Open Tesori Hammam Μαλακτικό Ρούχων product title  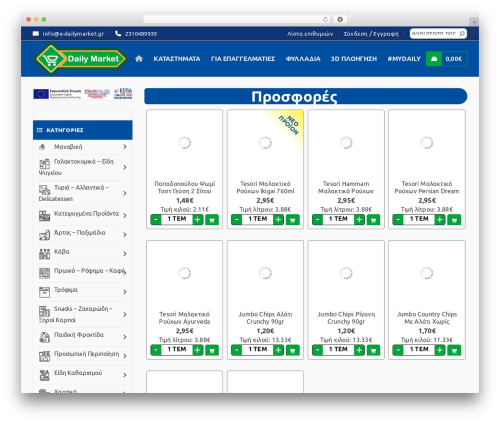pos(346,187)
